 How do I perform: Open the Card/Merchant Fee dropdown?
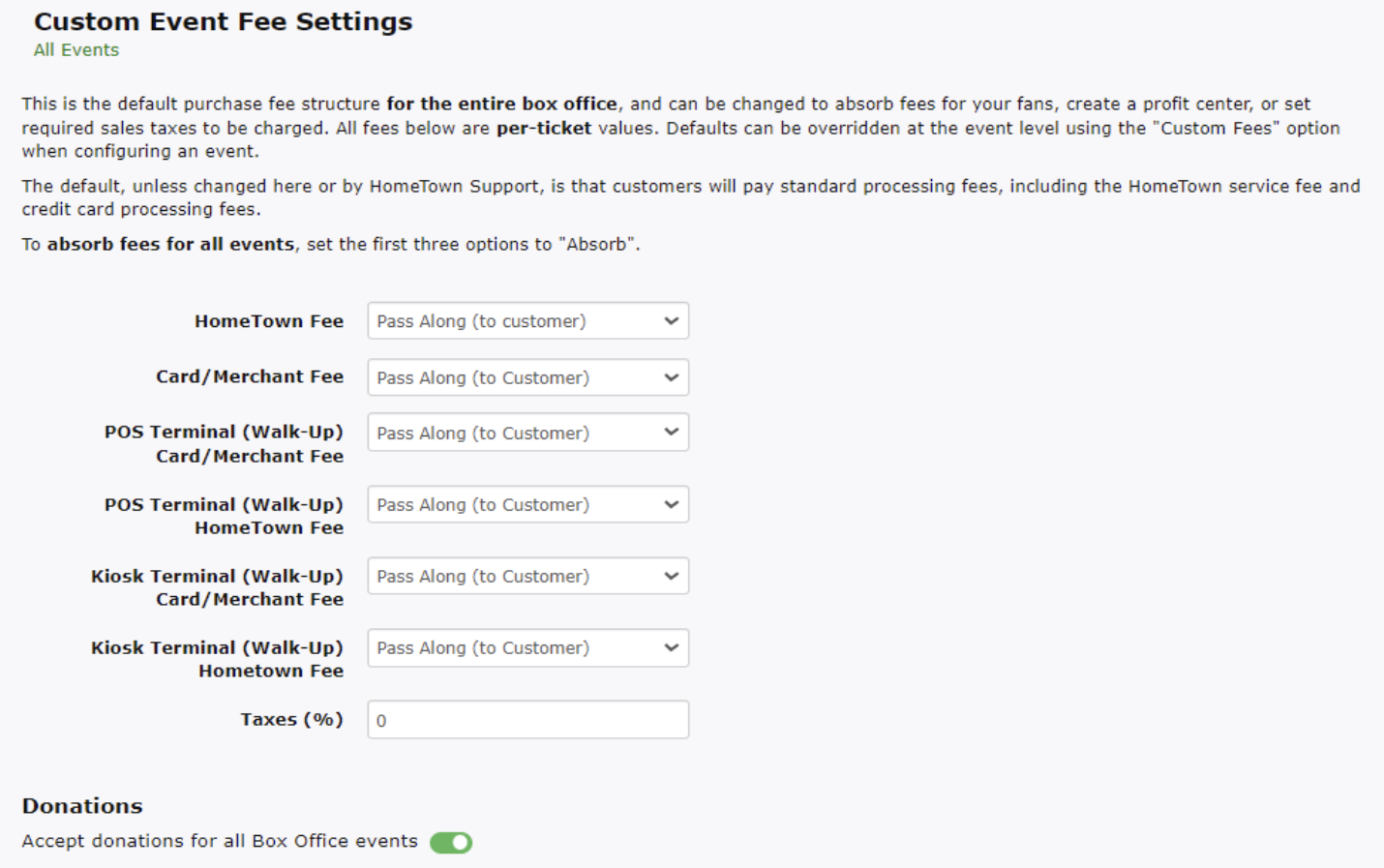pos(527,377)
